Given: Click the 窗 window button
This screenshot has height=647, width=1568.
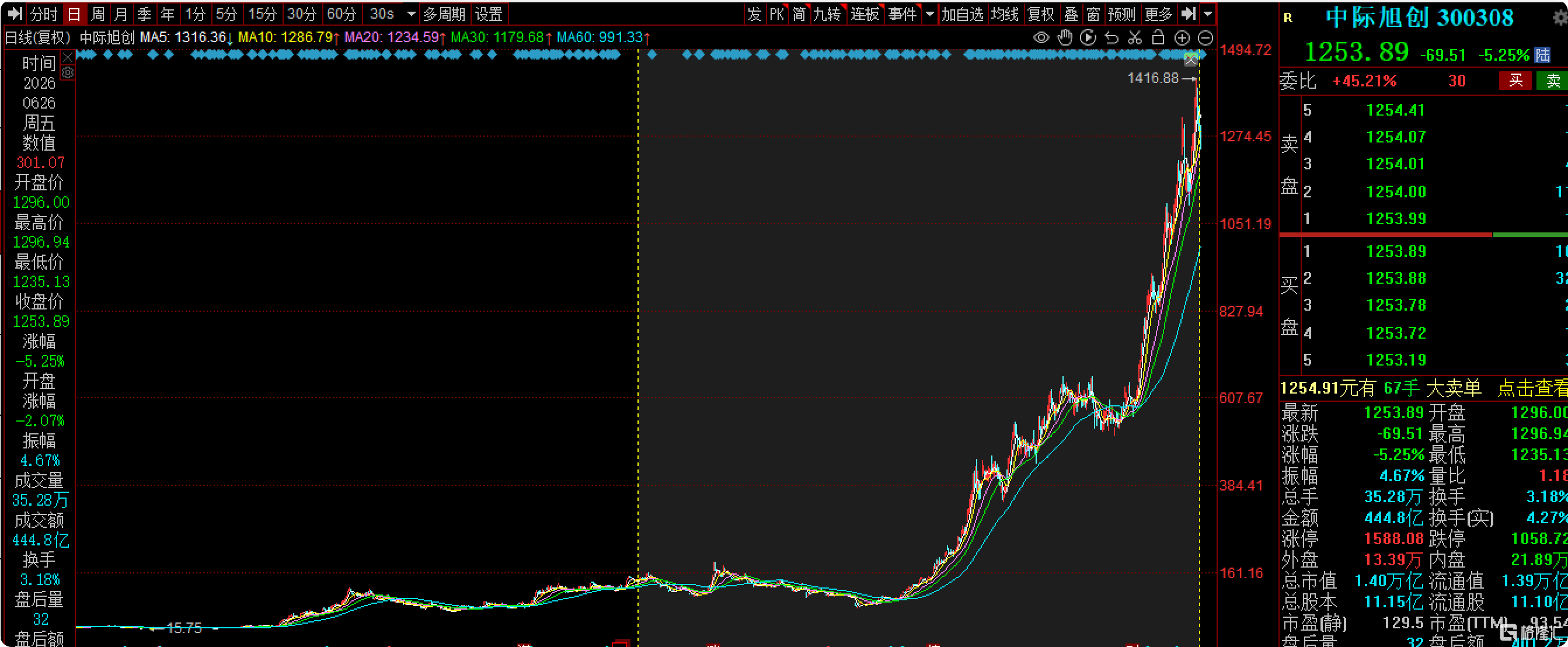Looking at the screenshot, I should 1094,14.
